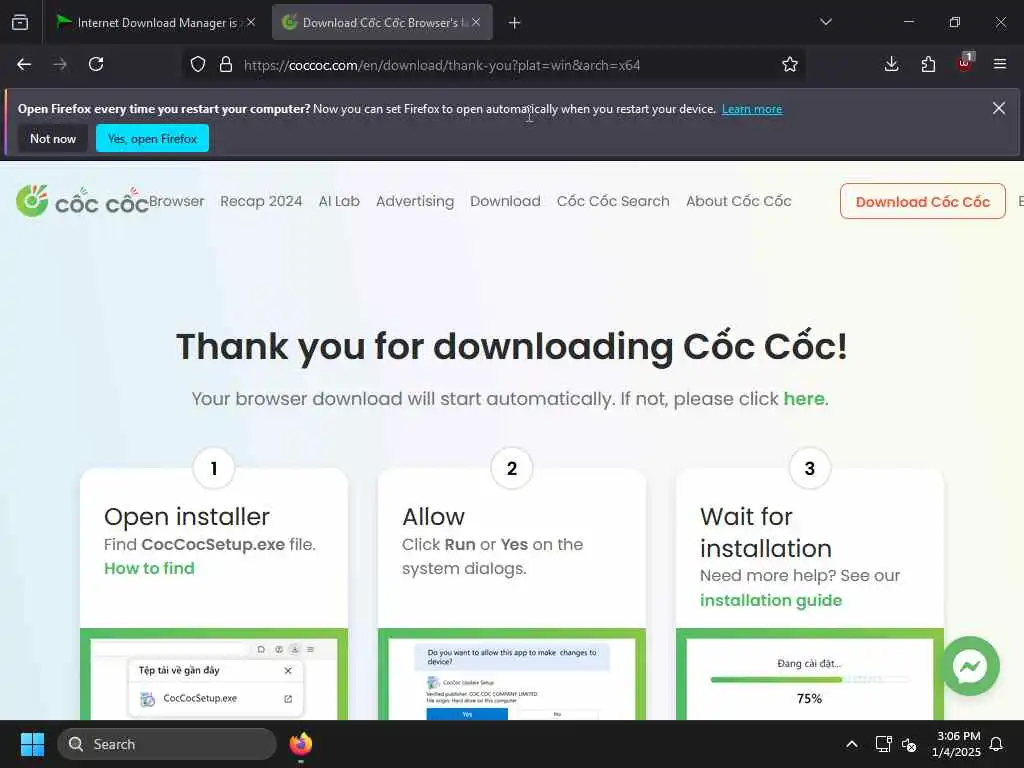Open muted volume tray icon

point(908,744)
